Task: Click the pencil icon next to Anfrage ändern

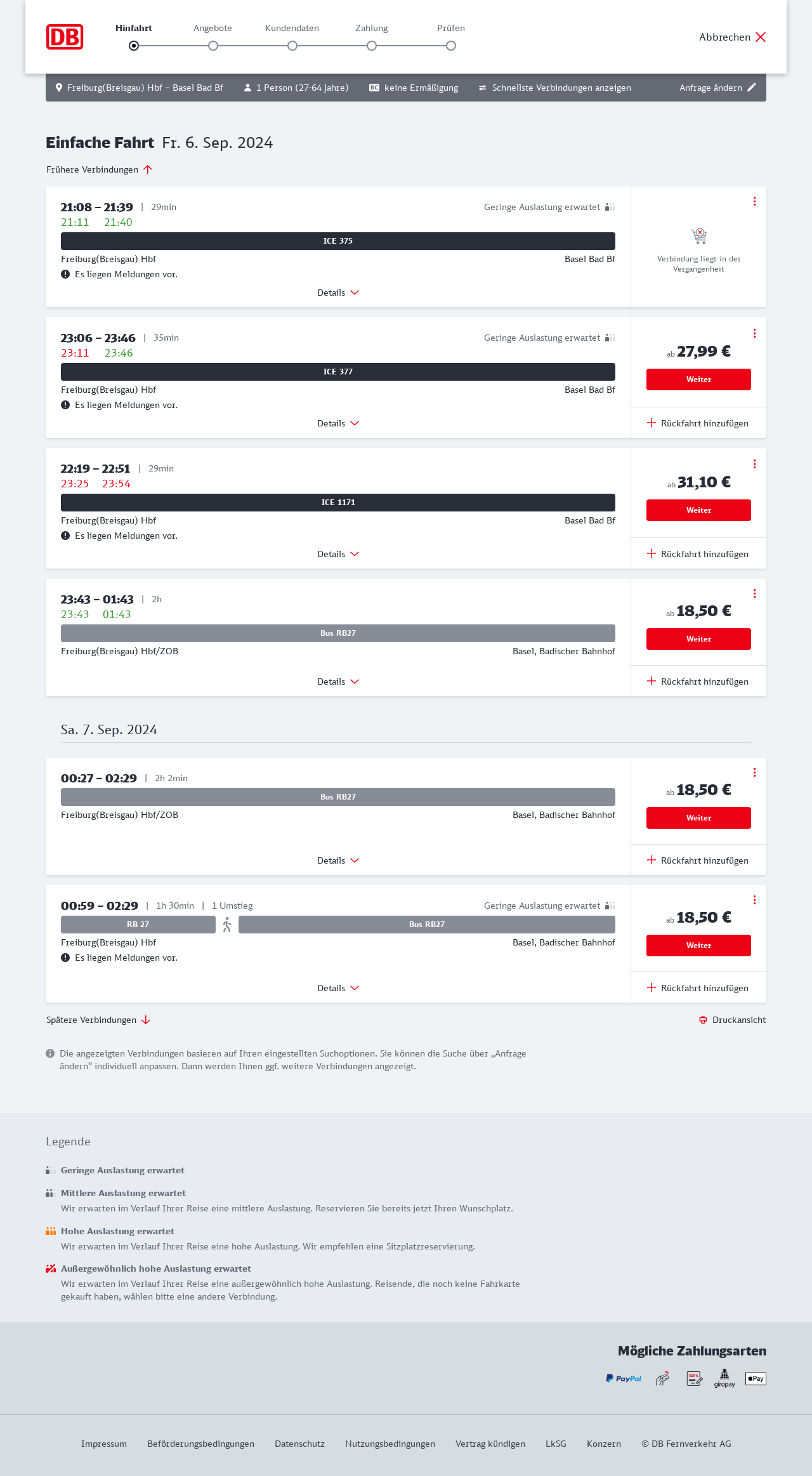Action: pos(752,88)
